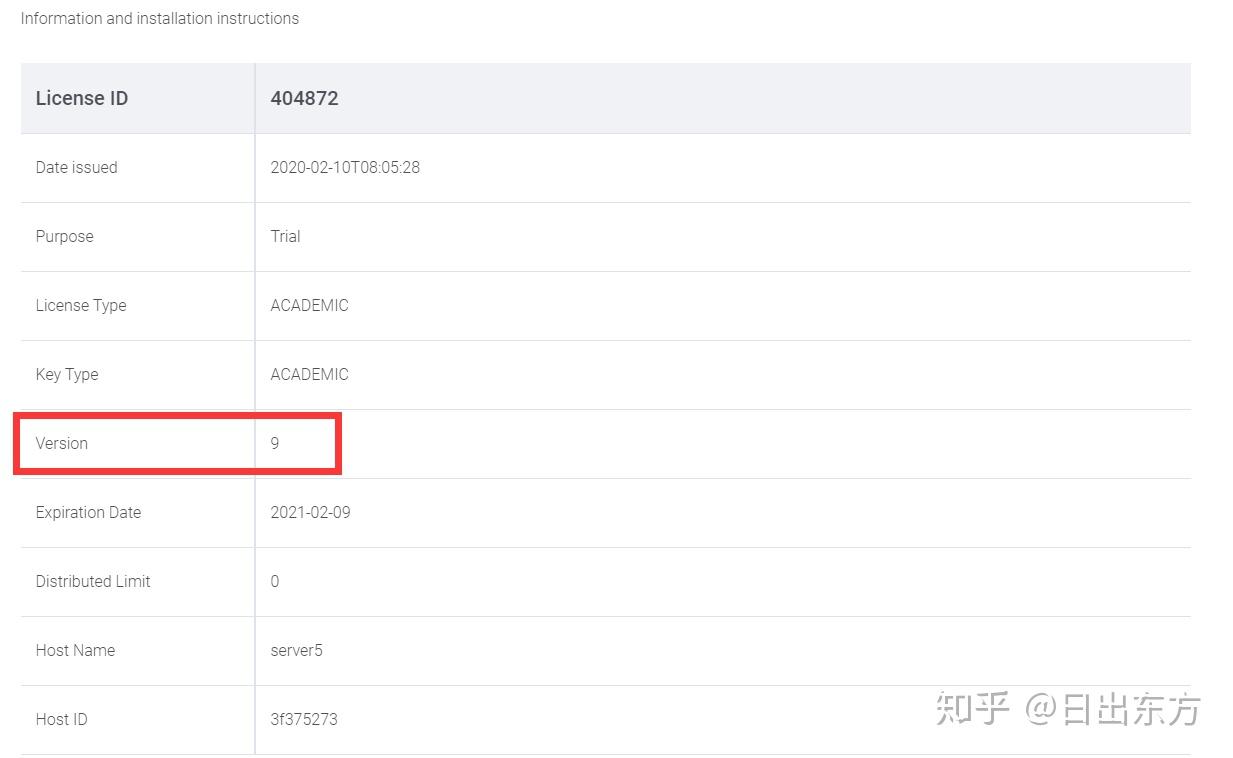Click the 'Information and installation instructions' heading text

(x=160, y=18)
